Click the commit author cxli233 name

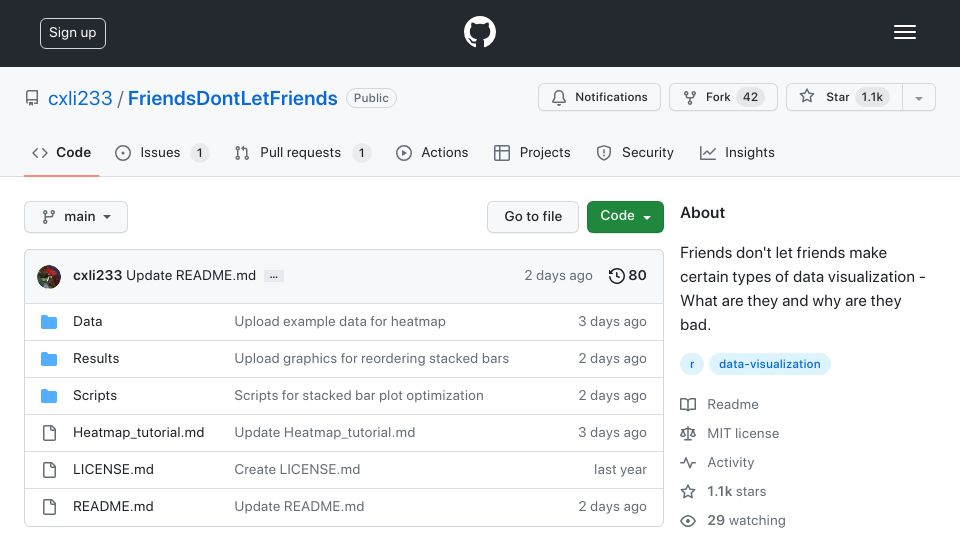point(97,276)
